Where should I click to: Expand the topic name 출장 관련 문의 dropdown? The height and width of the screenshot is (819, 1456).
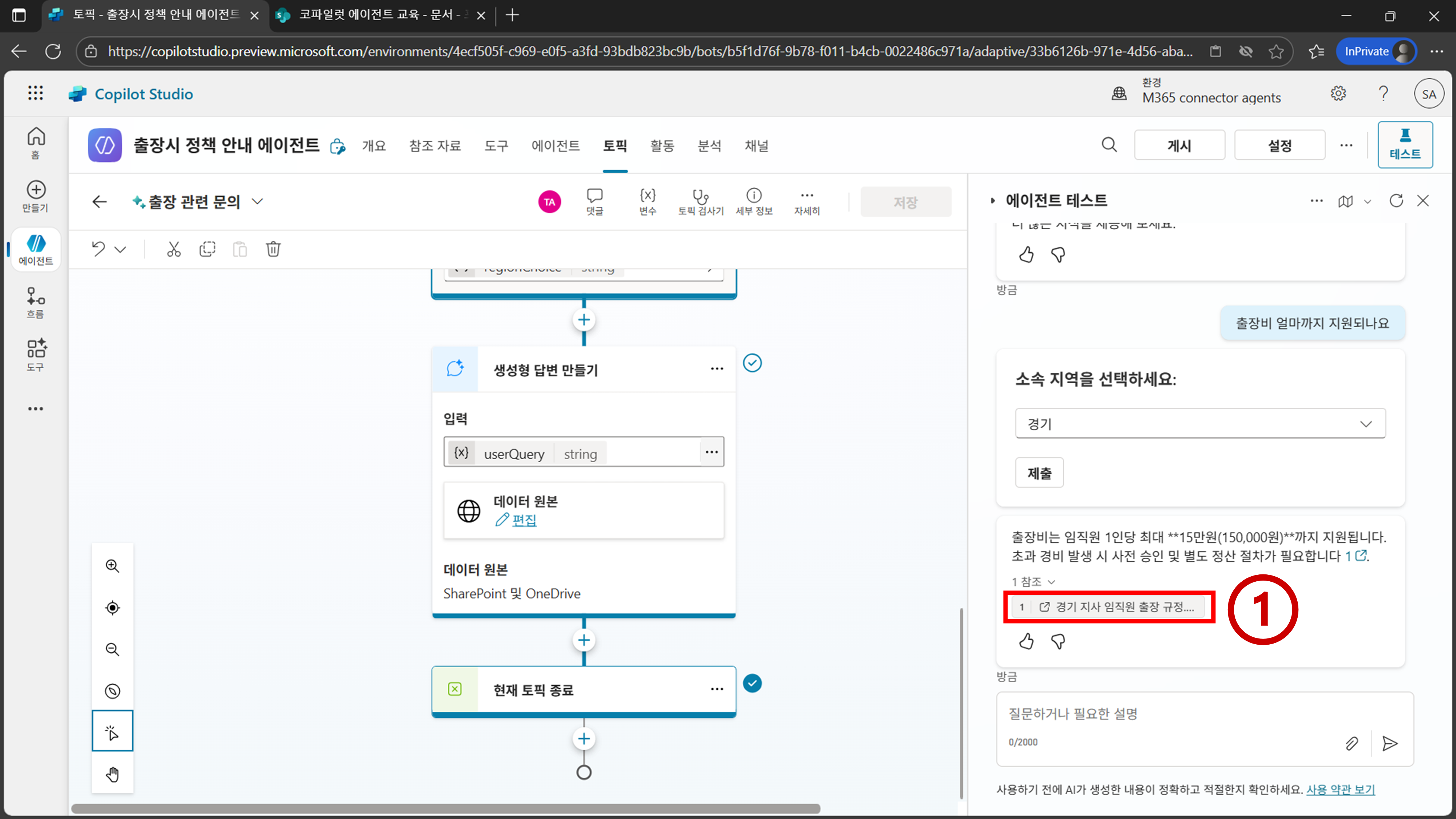tap(257, 202)
